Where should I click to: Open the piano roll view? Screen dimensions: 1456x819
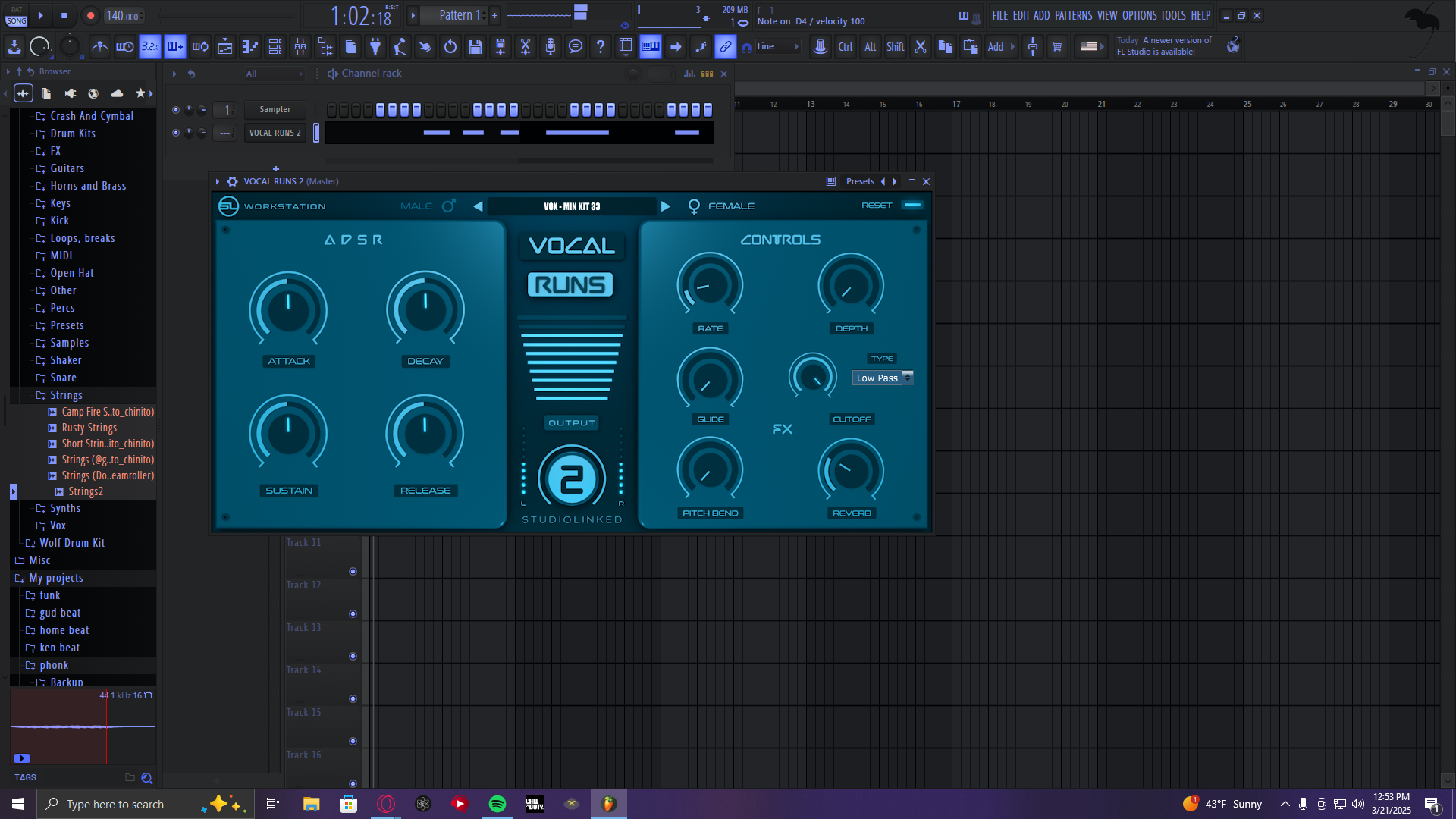(249, 47)
